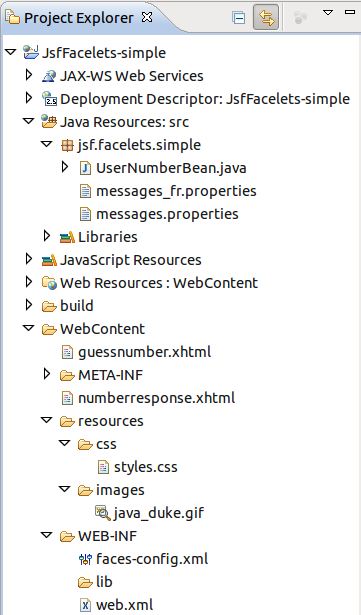Click the Deployment Descriptor icon

pyautogui.click(x=49, y=98)
